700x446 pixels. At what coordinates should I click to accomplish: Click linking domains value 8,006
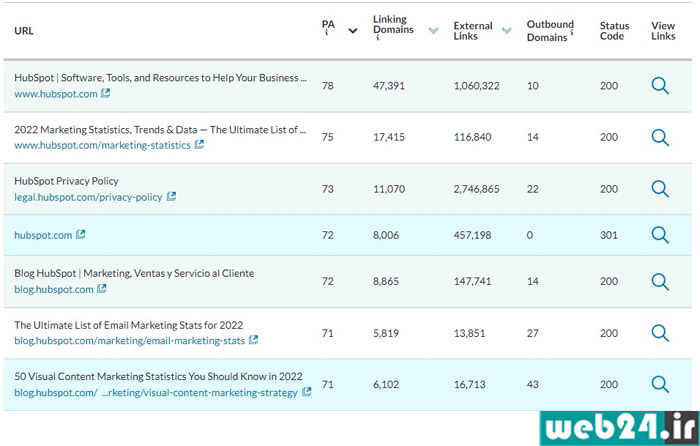(x=386, y=235)
